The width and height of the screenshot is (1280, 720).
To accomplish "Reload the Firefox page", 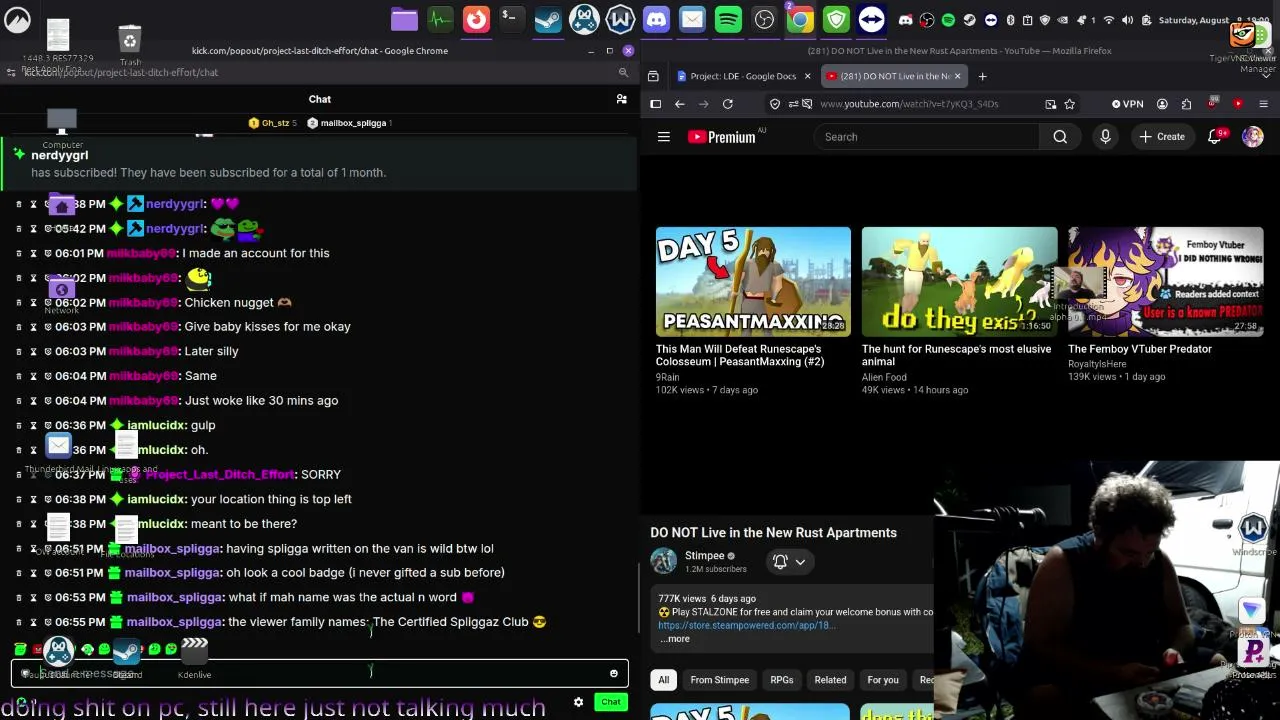I will click(x=728, y=104).
